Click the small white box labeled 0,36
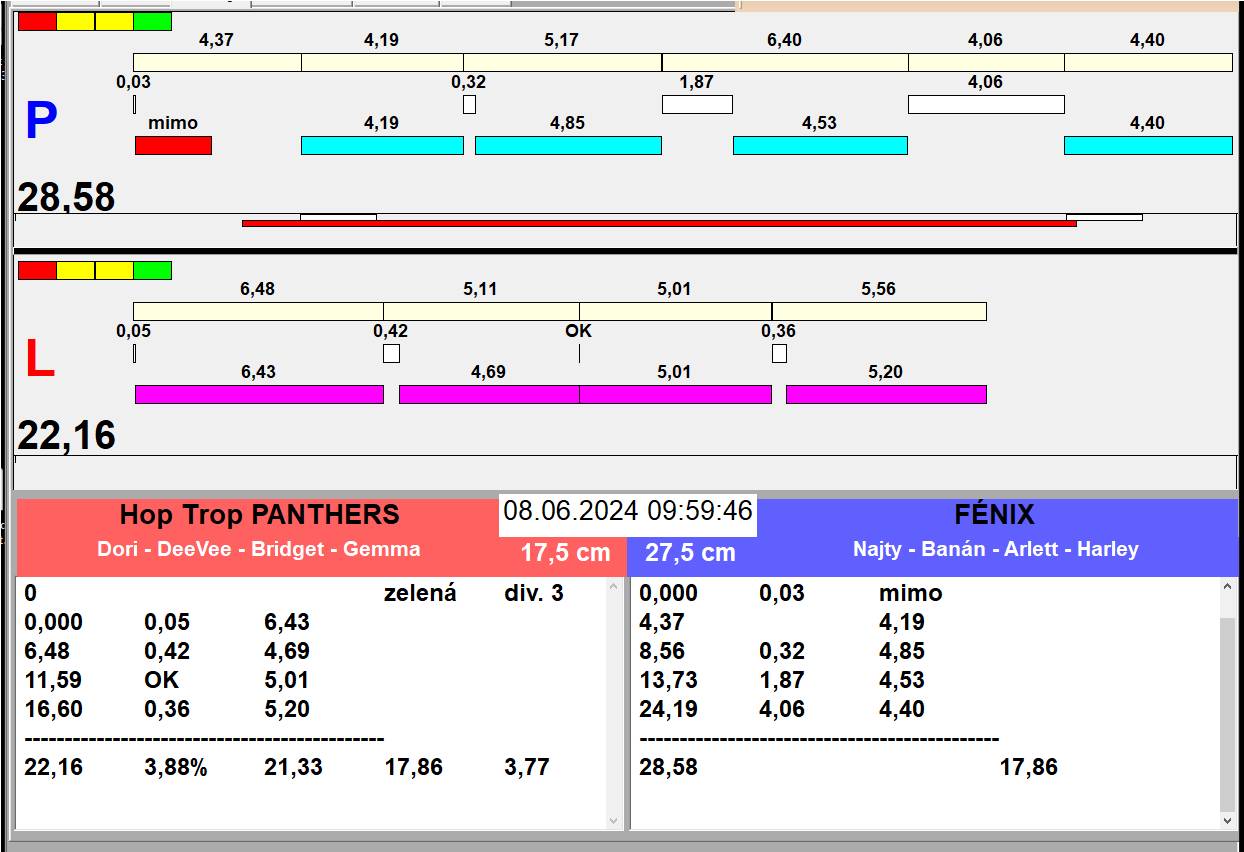Screen dimensions: 1244x852 779,353
